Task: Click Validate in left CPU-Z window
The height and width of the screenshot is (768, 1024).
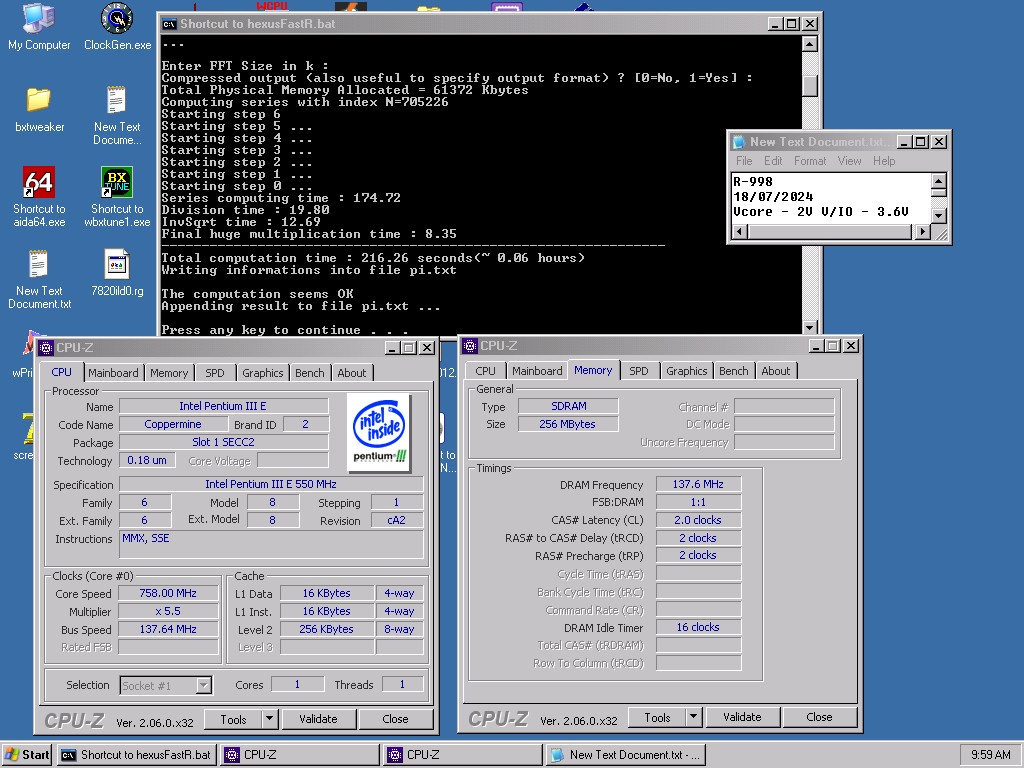Action: (x=318, y=719)
